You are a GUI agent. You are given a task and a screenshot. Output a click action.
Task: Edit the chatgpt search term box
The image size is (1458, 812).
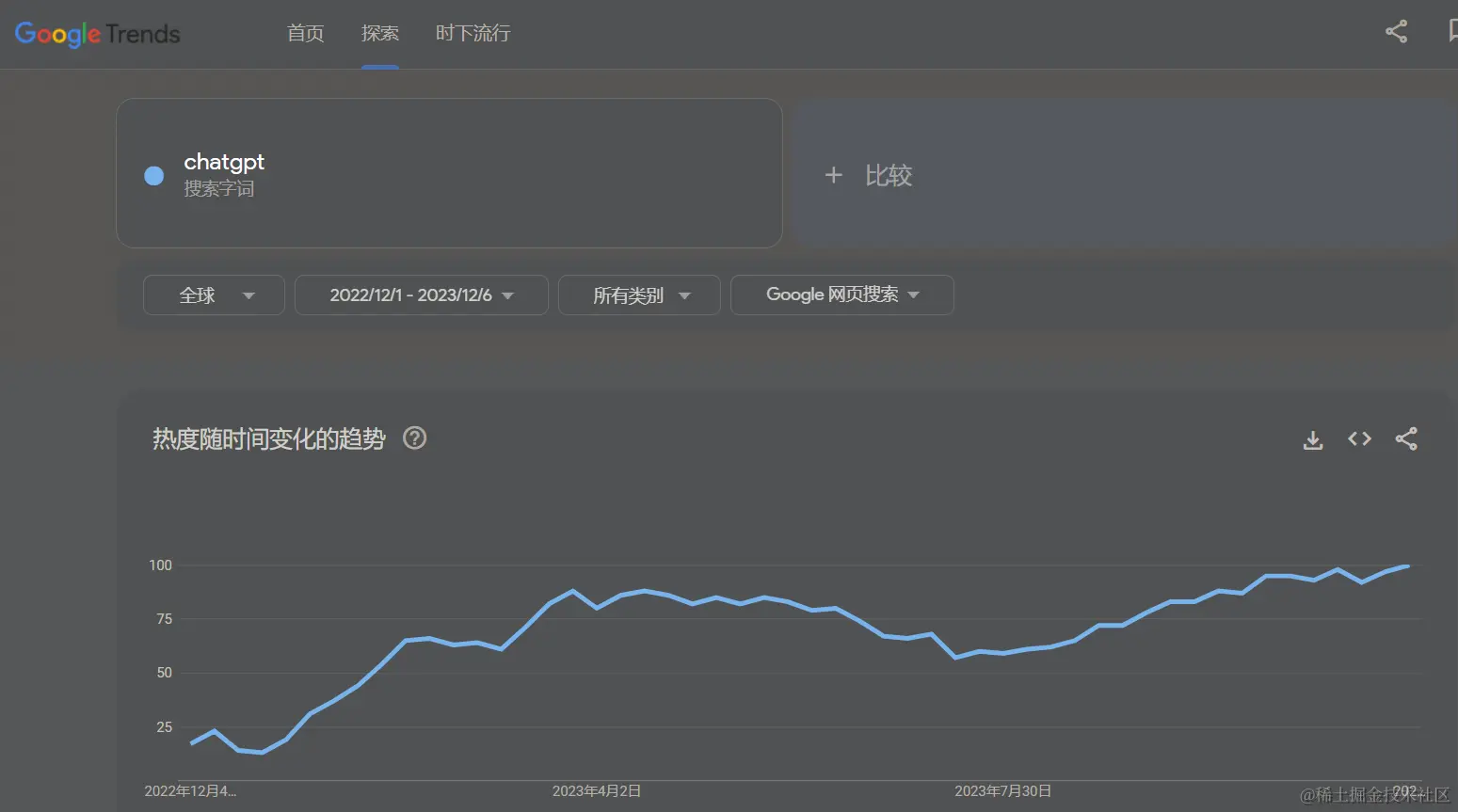pos(449,173)
